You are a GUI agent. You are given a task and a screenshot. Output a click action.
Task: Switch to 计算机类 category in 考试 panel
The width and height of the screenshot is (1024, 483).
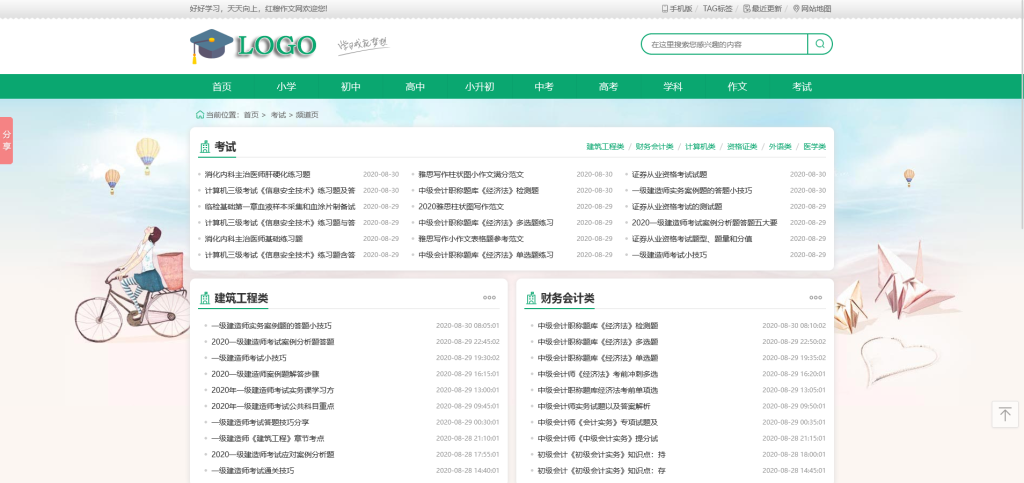tap(700, 147)
